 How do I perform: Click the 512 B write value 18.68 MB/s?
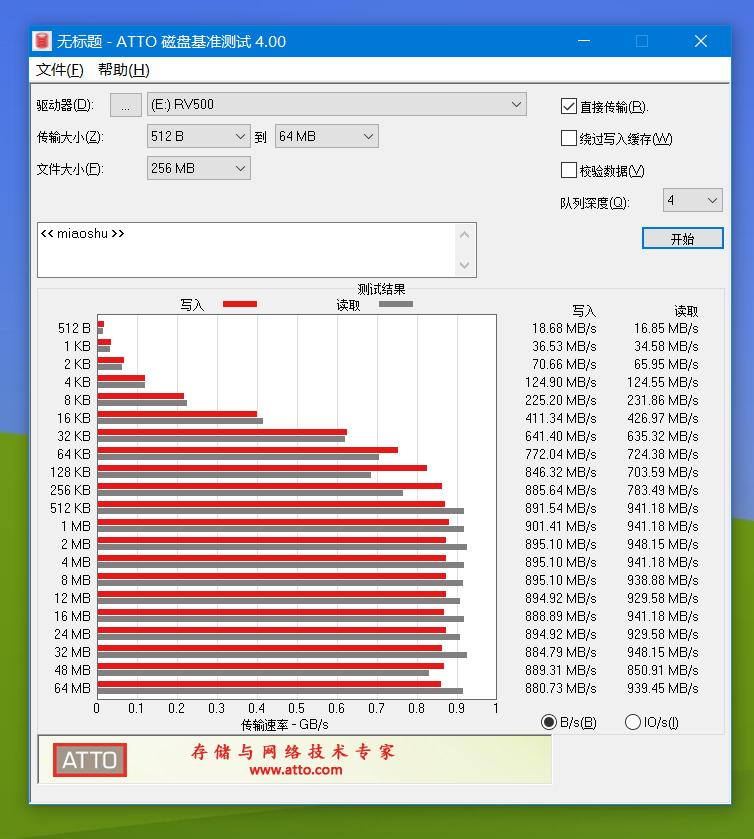[564, 329]
